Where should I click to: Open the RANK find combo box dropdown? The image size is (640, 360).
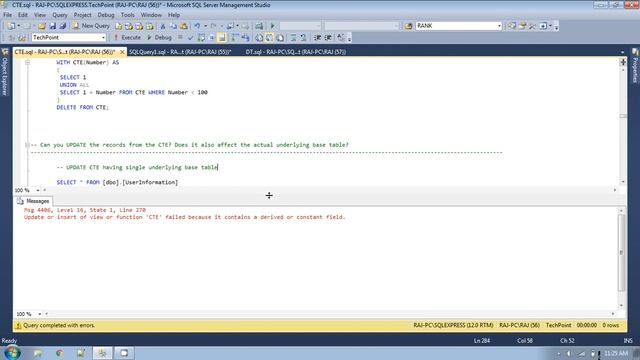(499, 26)
